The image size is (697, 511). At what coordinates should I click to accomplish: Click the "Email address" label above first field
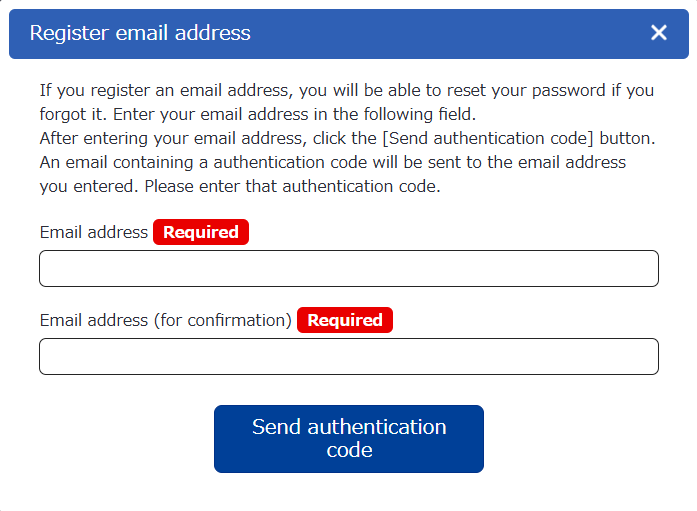pos(93,232)
